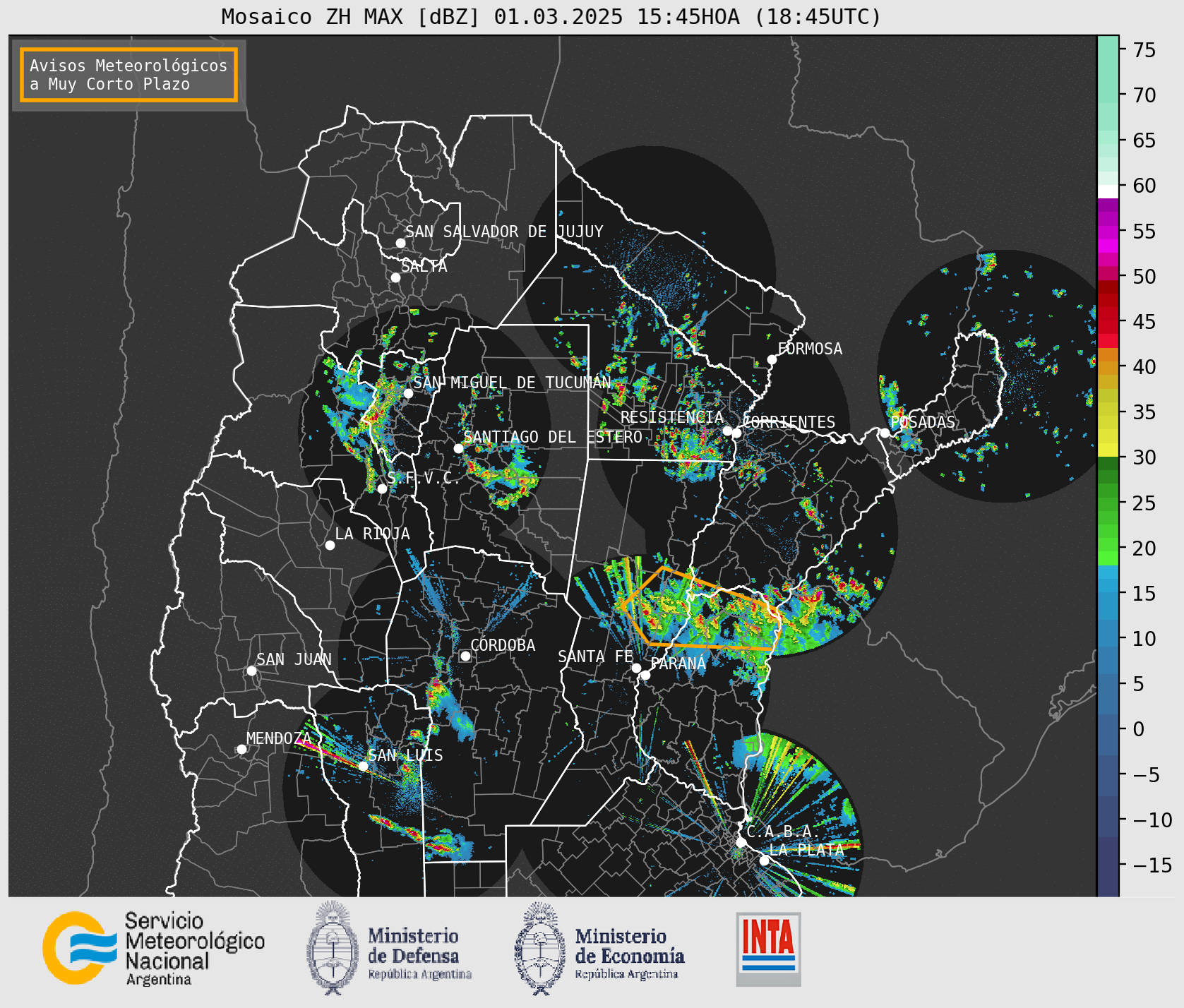Click the San Luis city label

coord(405,755)
